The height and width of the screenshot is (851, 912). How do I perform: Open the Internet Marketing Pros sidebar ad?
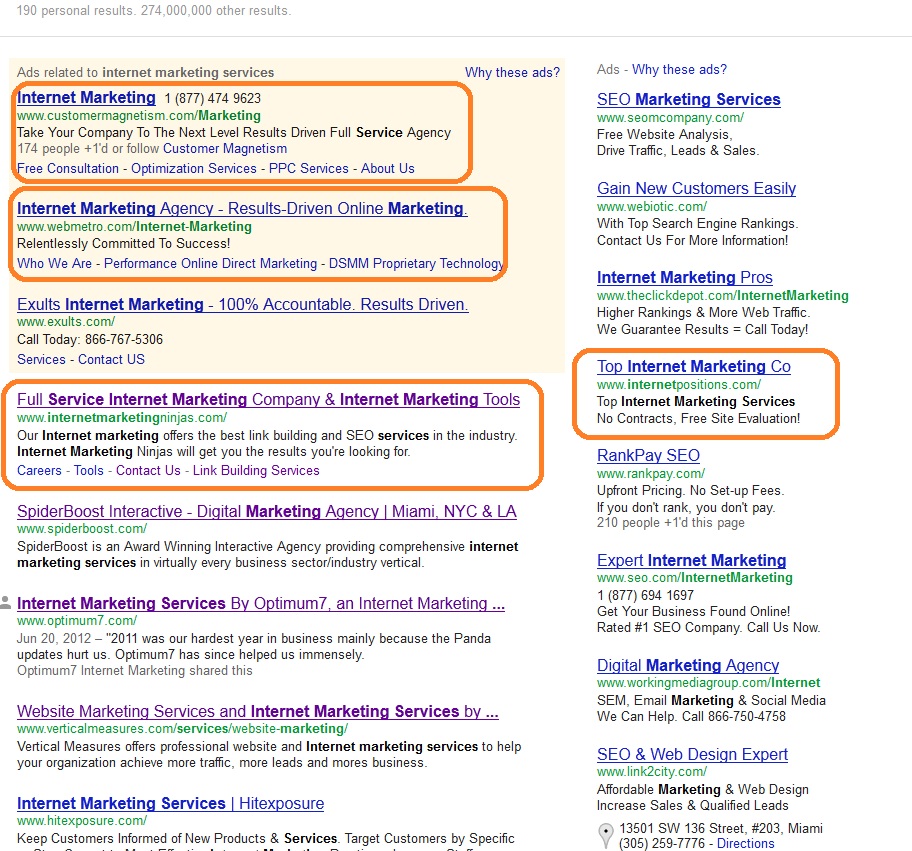pos(685,277)
